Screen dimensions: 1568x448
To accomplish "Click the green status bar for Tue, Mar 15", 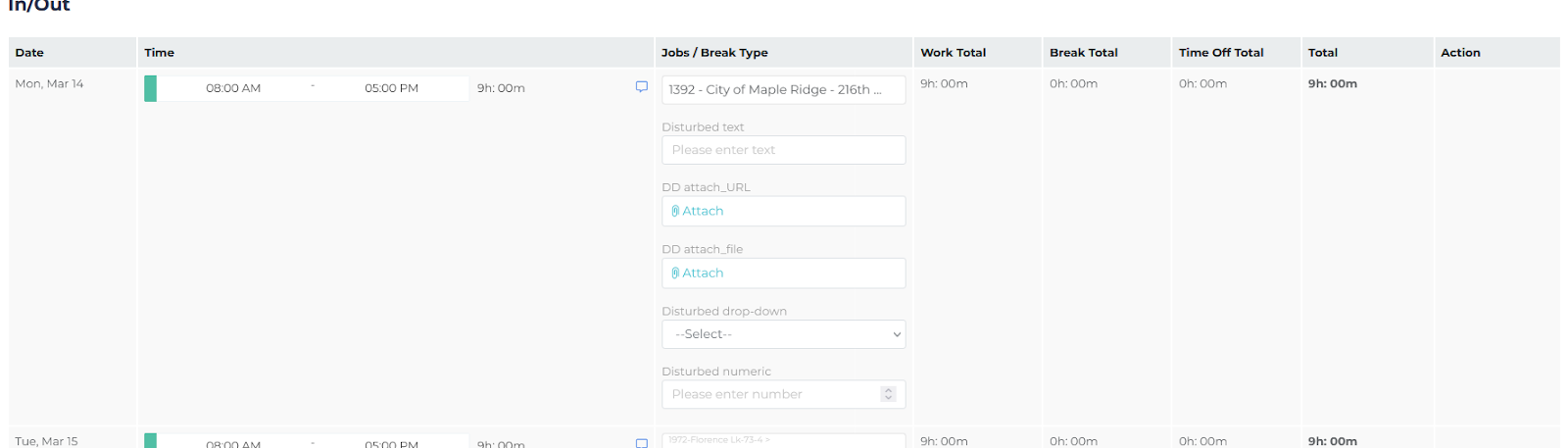I will click(x=150, y=441).
